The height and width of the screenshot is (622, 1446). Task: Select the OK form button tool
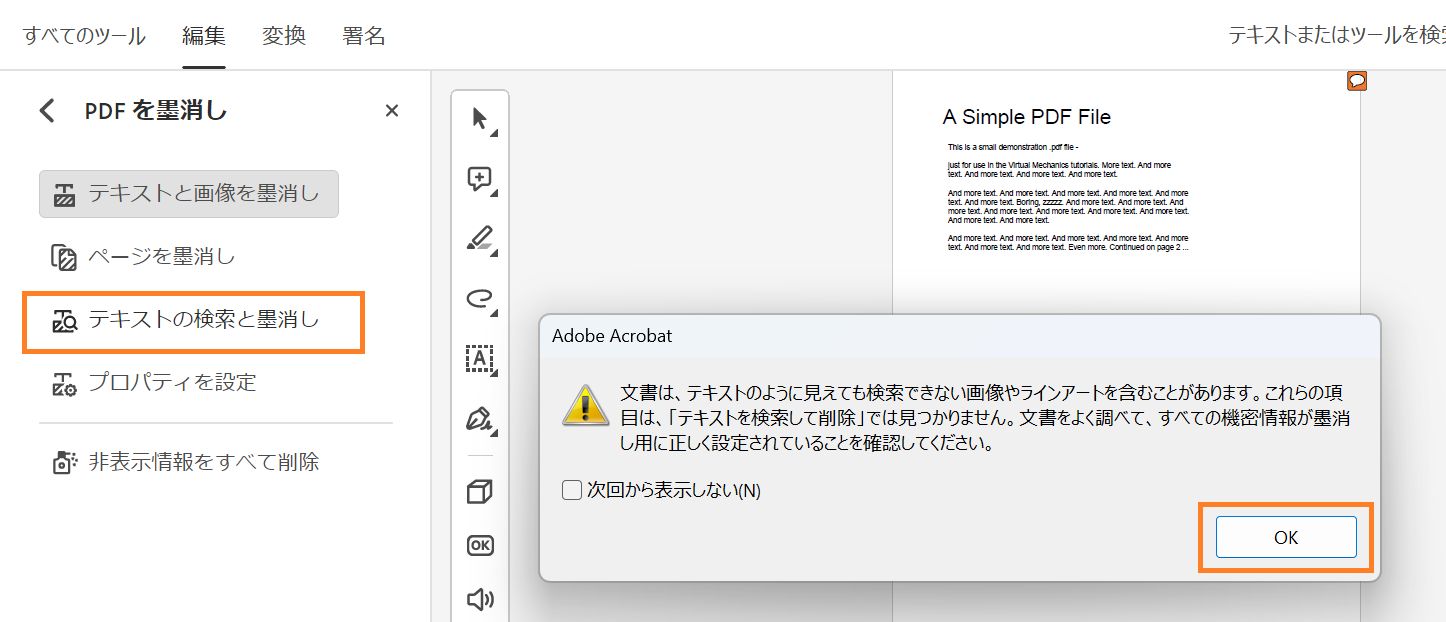tap(480, 545)
